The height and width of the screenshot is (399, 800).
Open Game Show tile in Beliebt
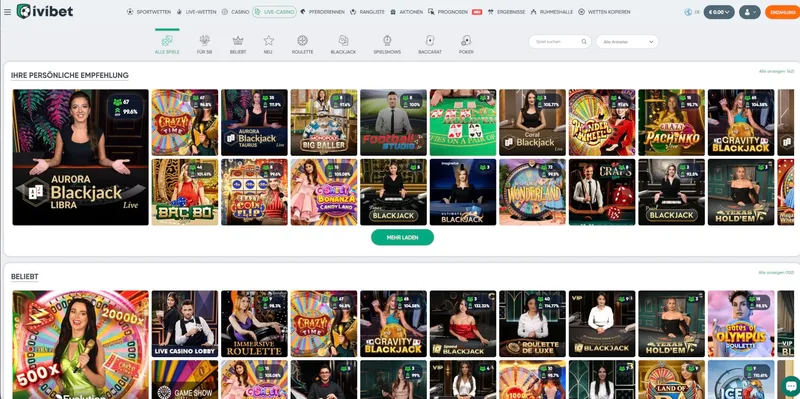pyautogui.click(x=185, y=380)
